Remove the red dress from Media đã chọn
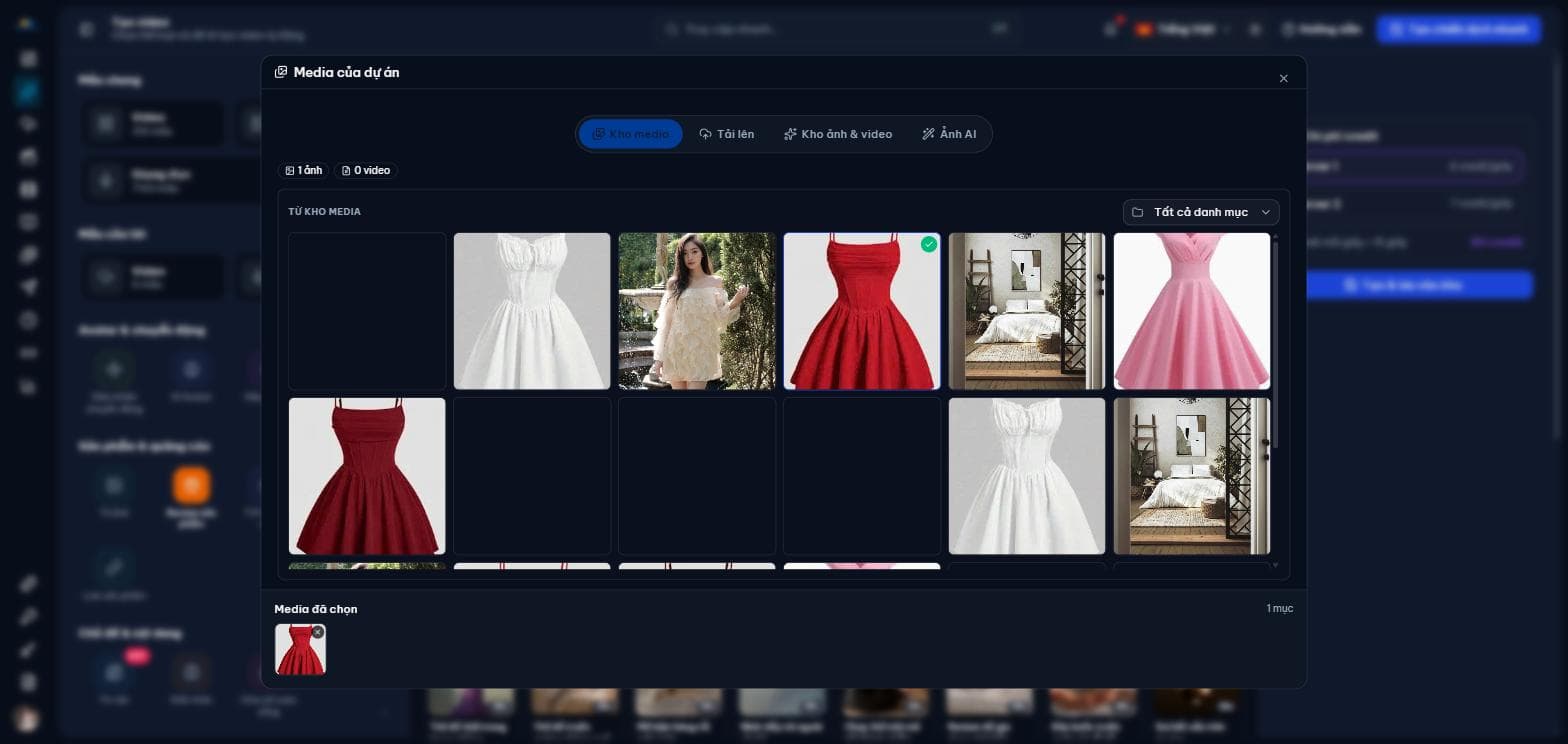Screen dimensions: 1568x744 coord(318,632)
